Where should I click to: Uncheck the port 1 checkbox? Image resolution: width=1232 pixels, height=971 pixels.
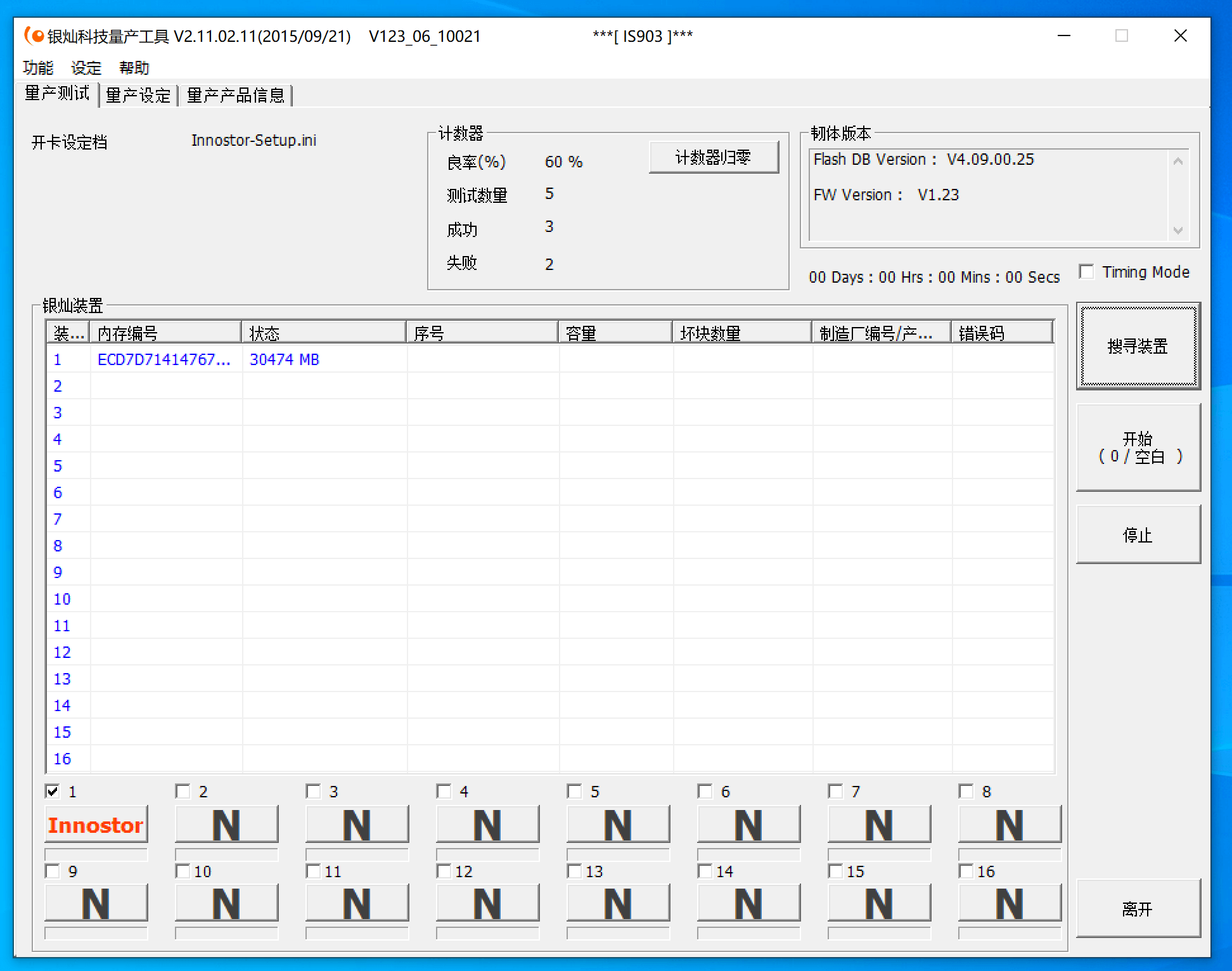point(53,791)
